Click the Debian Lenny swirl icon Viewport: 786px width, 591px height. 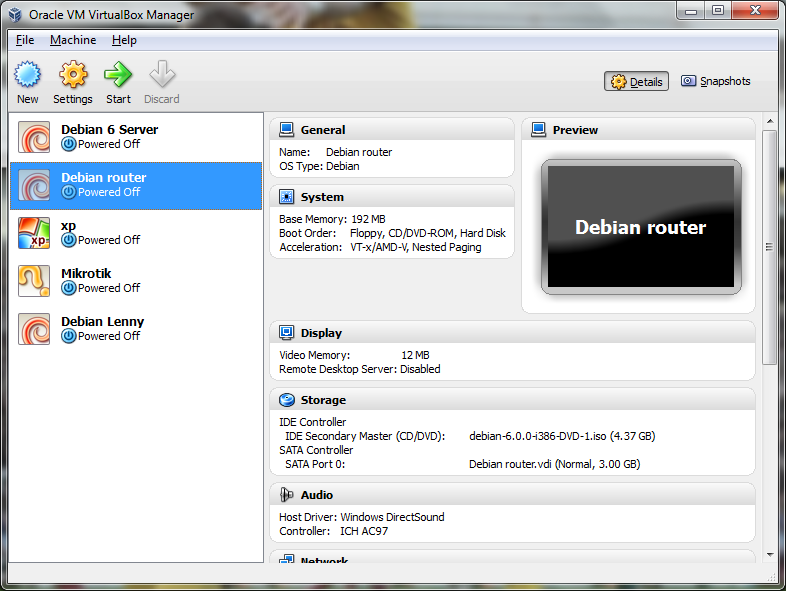coord(34,329)
